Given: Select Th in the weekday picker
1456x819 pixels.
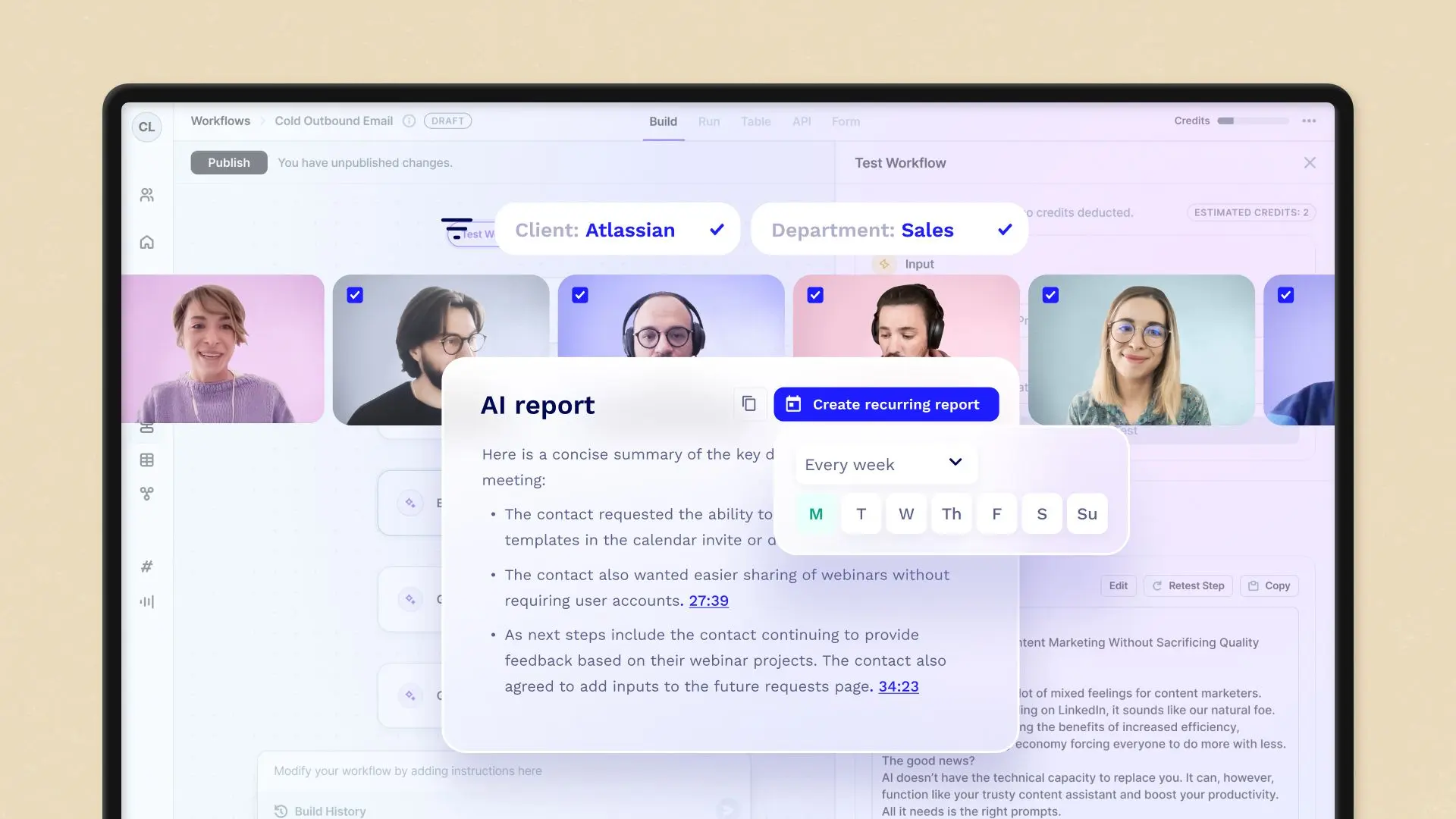Looking at the screenshot, I should tap(951, 514).
